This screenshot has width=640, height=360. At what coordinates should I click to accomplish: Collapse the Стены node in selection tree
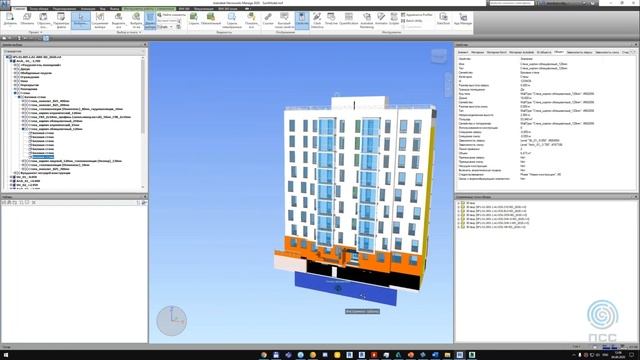coord(15,93)
